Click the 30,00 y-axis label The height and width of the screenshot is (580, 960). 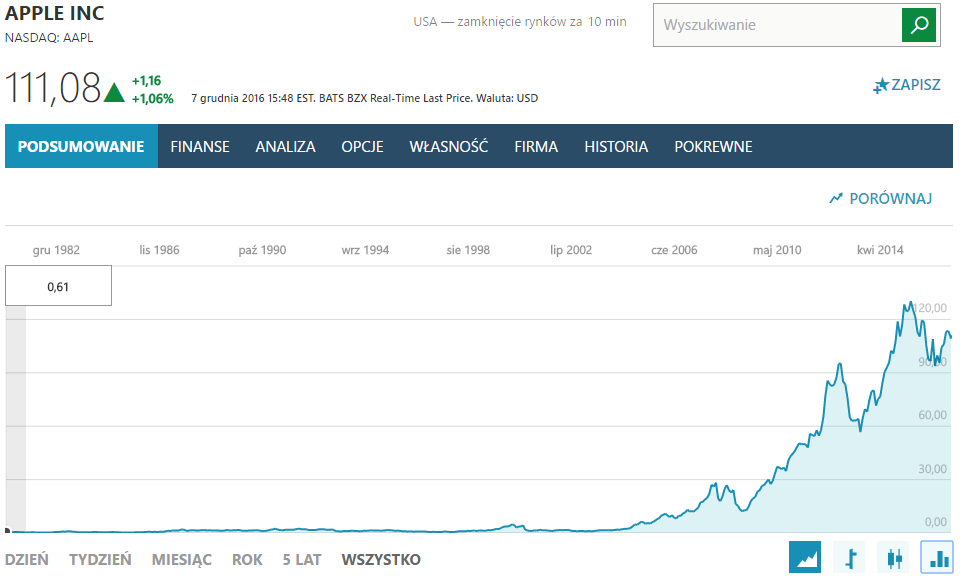pyautogui.click(x=932, y=469)
